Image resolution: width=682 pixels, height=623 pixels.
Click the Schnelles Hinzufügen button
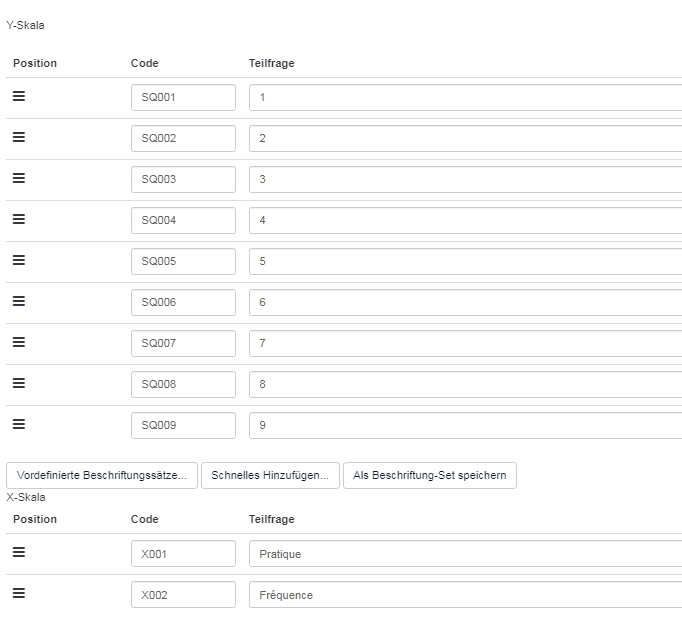[270, 475]
